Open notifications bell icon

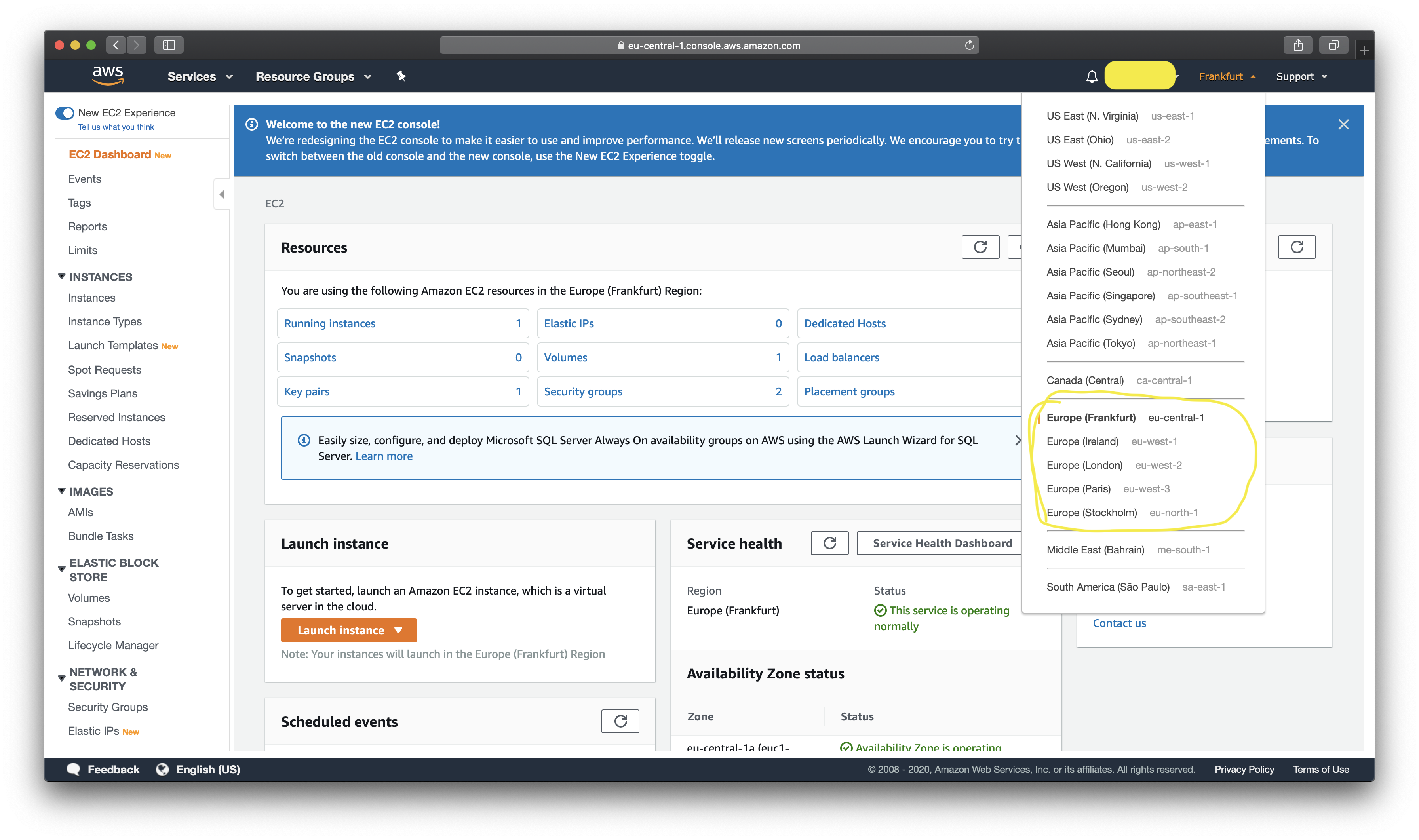tap(1091, 76)
